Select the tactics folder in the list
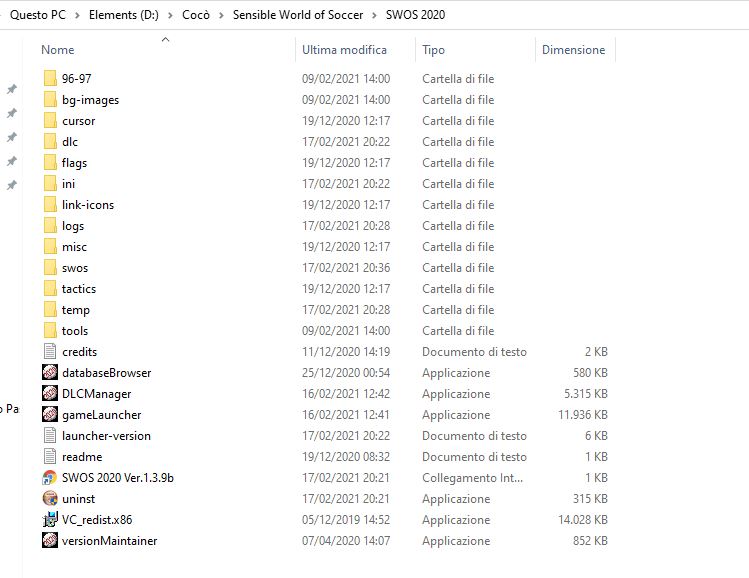 tap(79, 288)
